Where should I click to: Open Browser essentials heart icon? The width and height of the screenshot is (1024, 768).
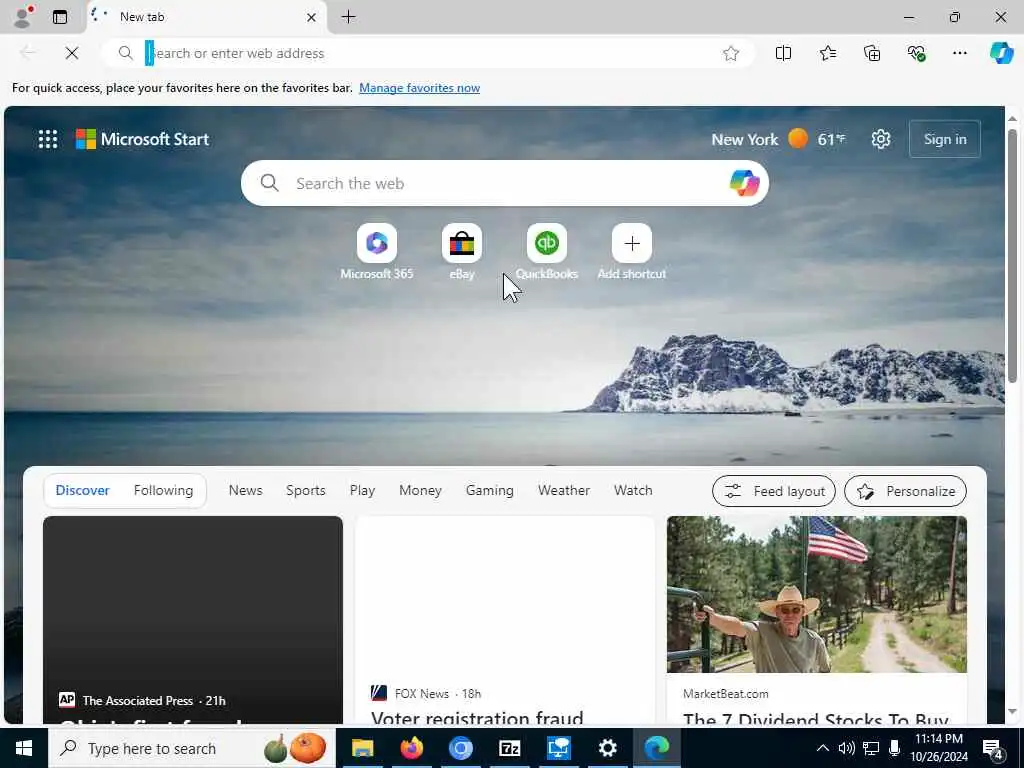tap(916, 53)
